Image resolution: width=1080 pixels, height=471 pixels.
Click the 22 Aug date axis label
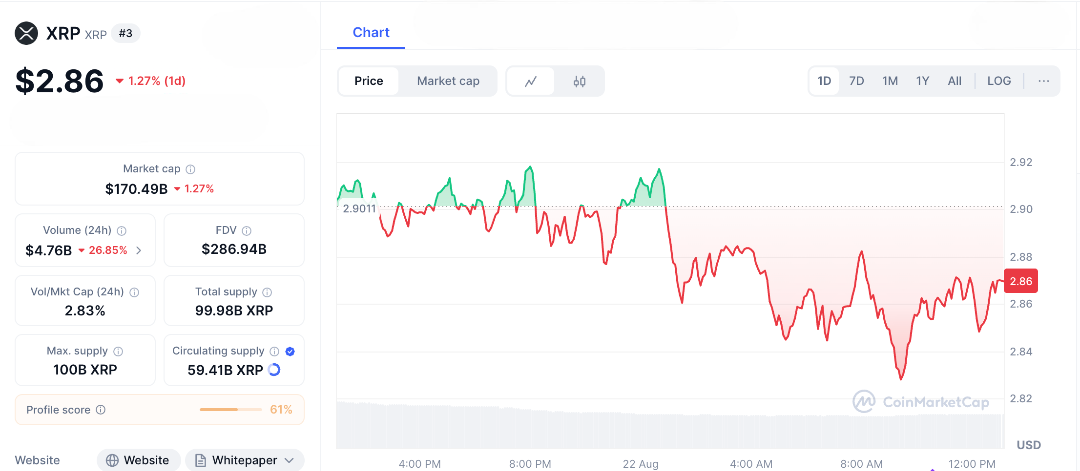click(x=640, y=464)
